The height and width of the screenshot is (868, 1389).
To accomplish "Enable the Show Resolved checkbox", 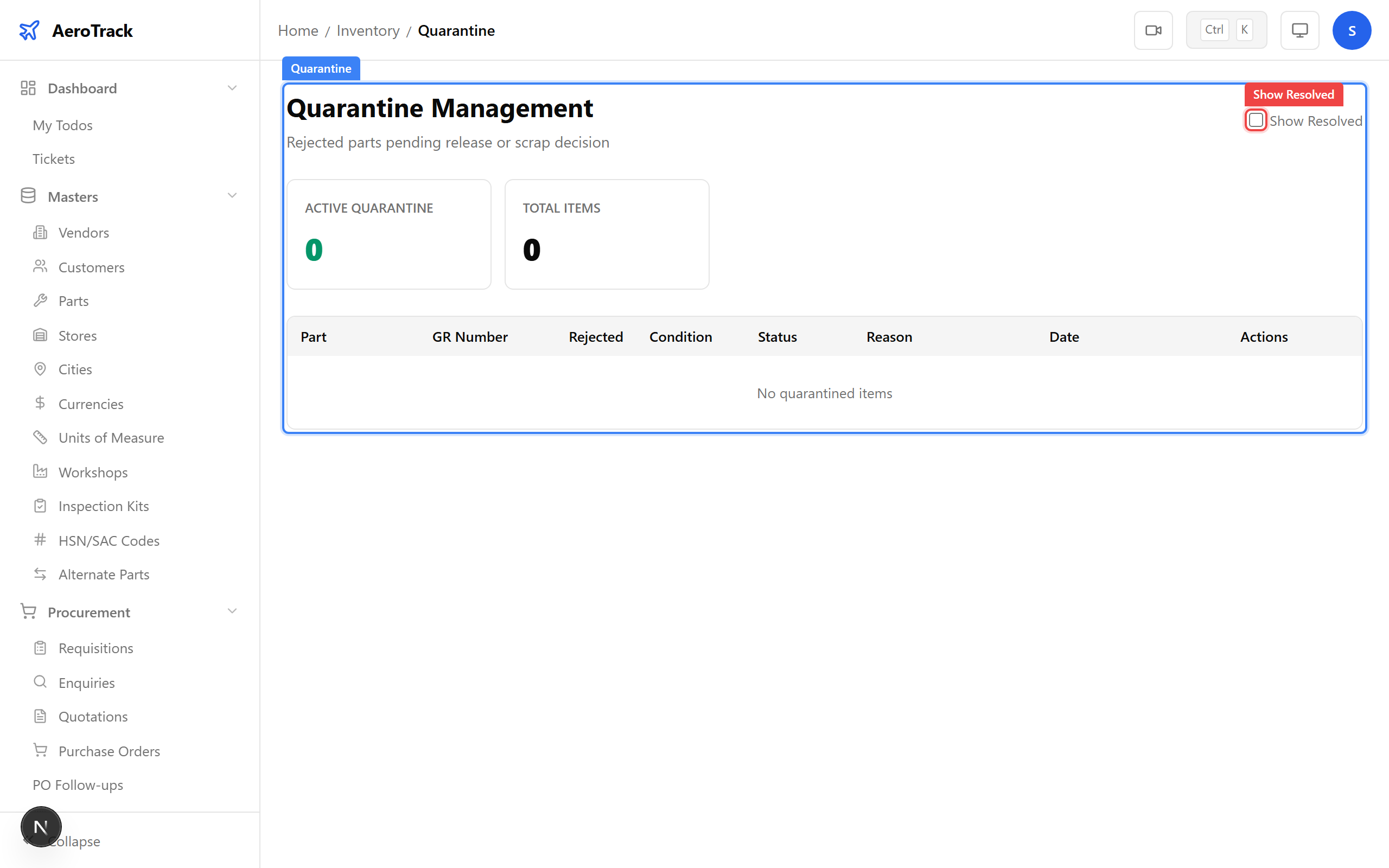I will [x=1256, y=120].
